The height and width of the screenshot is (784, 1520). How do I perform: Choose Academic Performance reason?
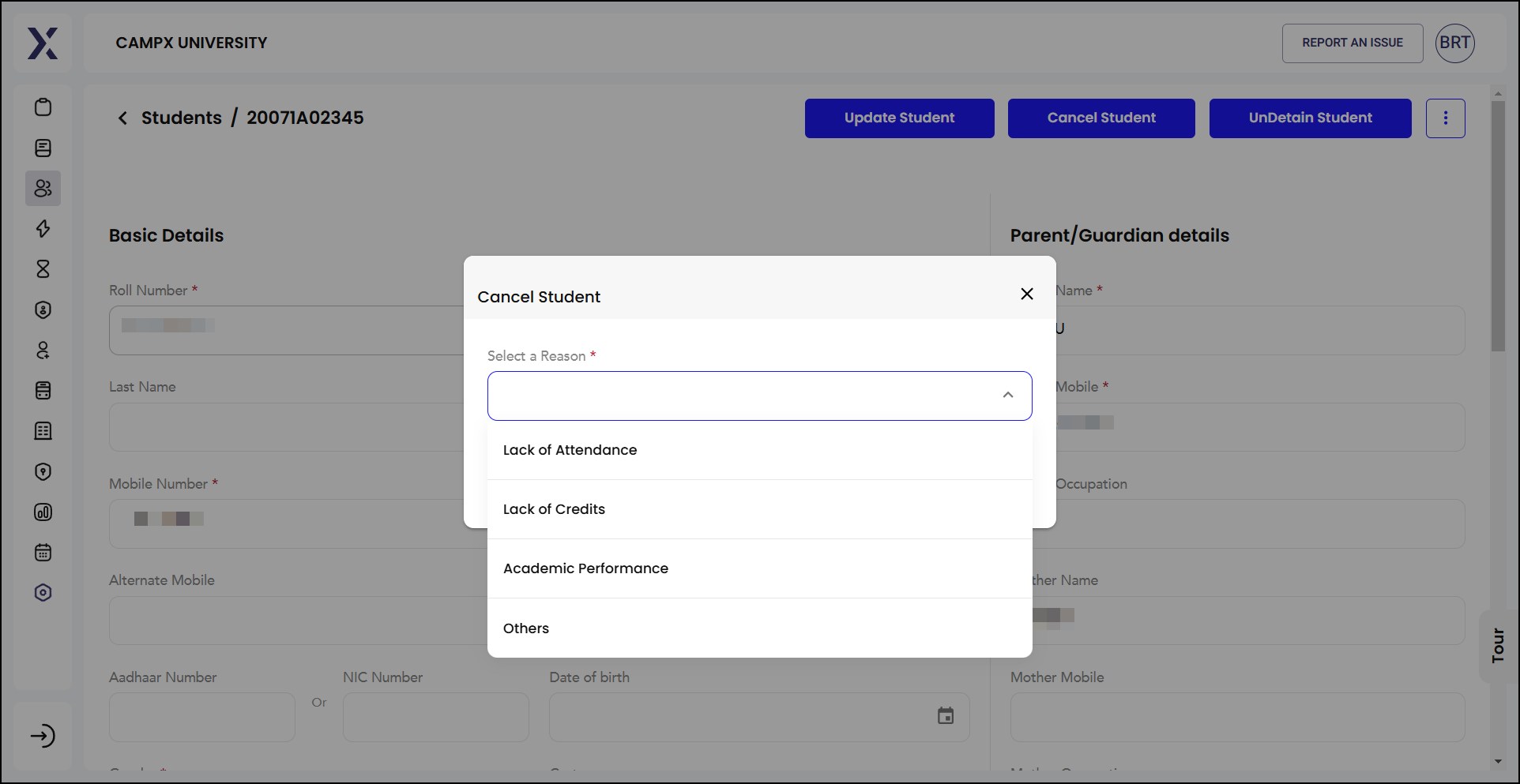click(760, 568)
